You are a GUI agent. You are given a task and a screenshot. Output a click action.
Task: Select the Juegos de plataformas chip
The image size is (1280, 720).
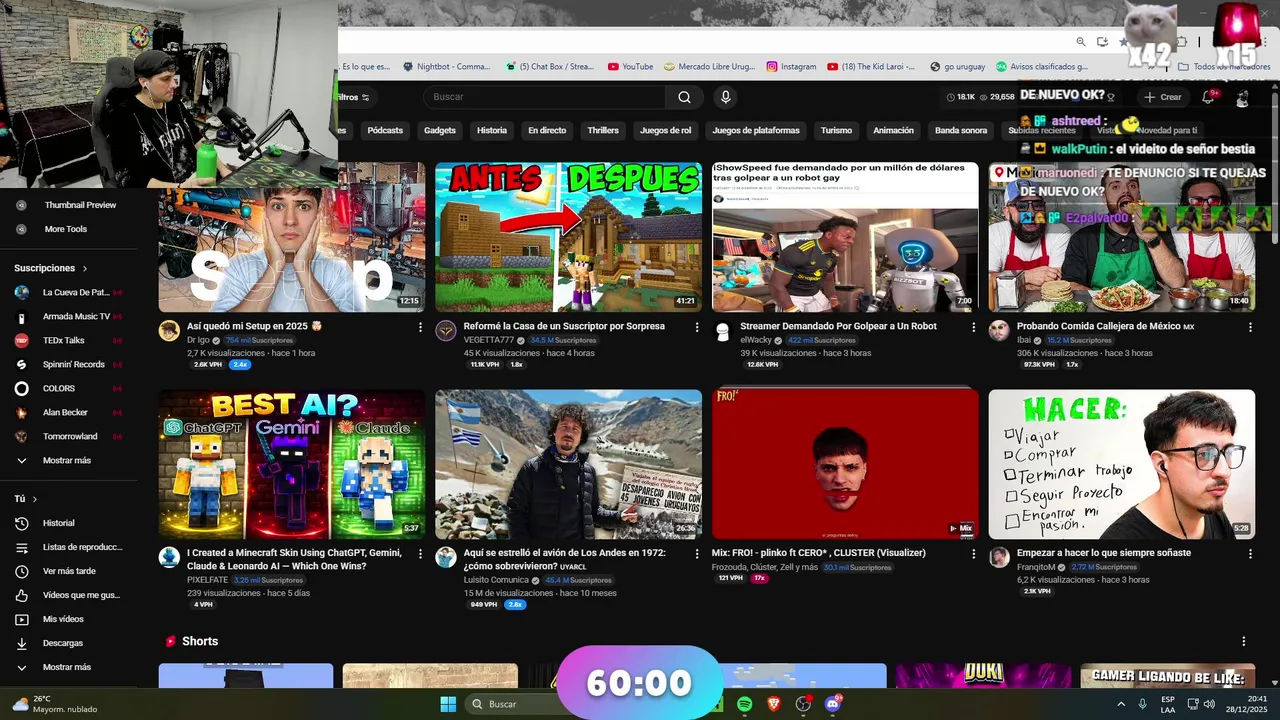point(756,130)
